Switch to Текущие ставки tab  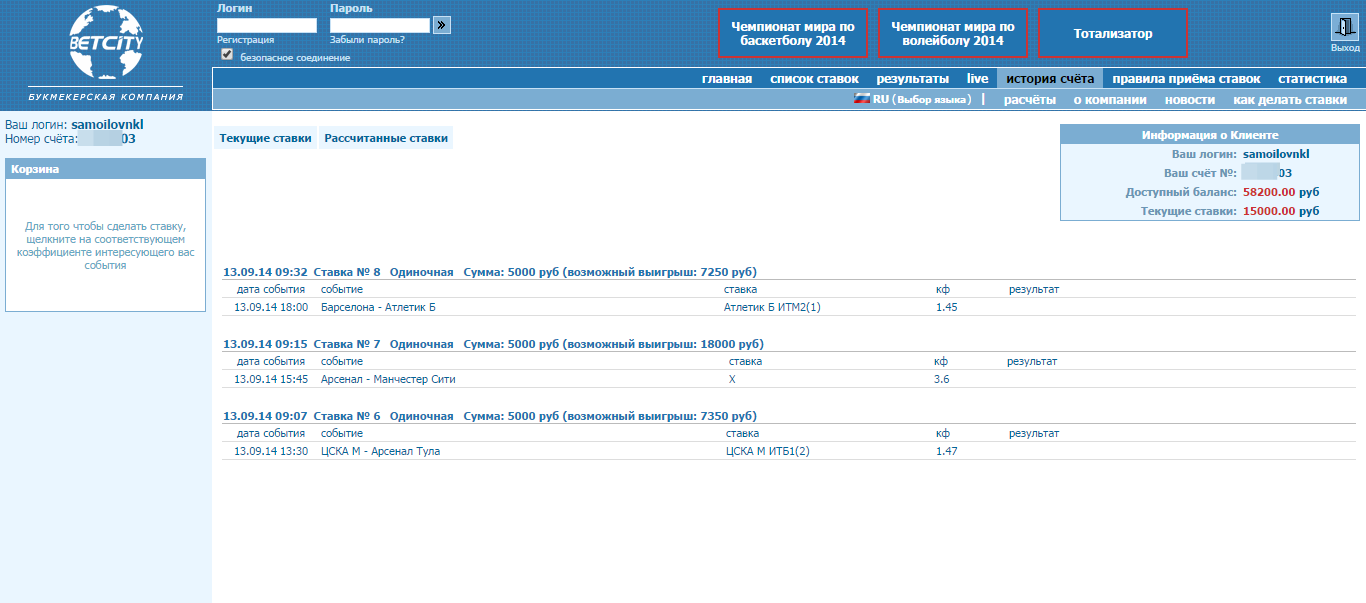click(x=265, y=138)
